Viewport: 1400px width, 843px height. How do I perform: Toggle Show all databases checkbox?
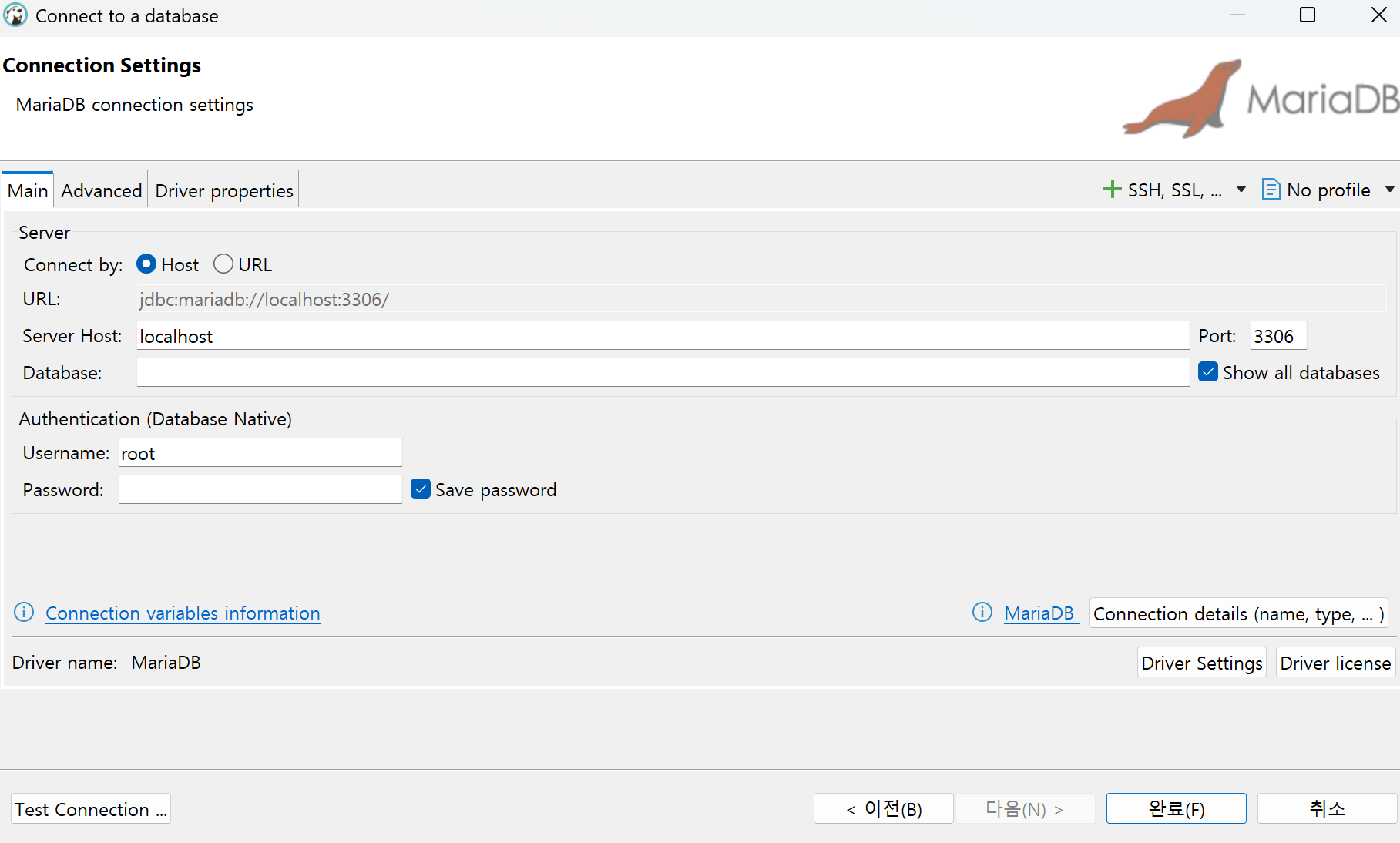pos(1208,372)
